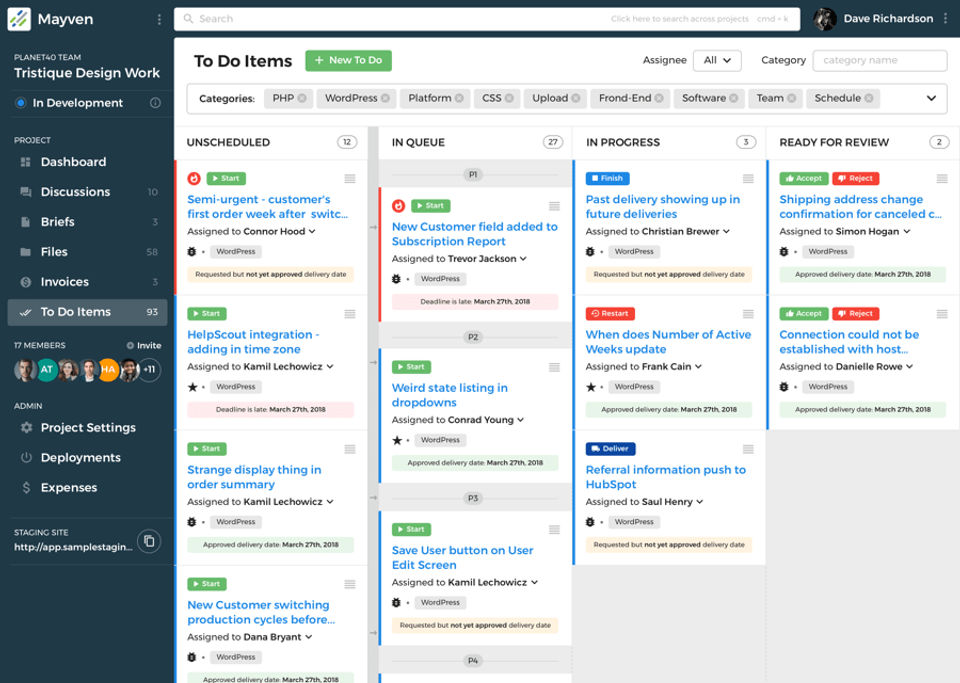960x683 pixels.
Task: Change assignee Conrad Young dropdown
Action: click(486, 420)
